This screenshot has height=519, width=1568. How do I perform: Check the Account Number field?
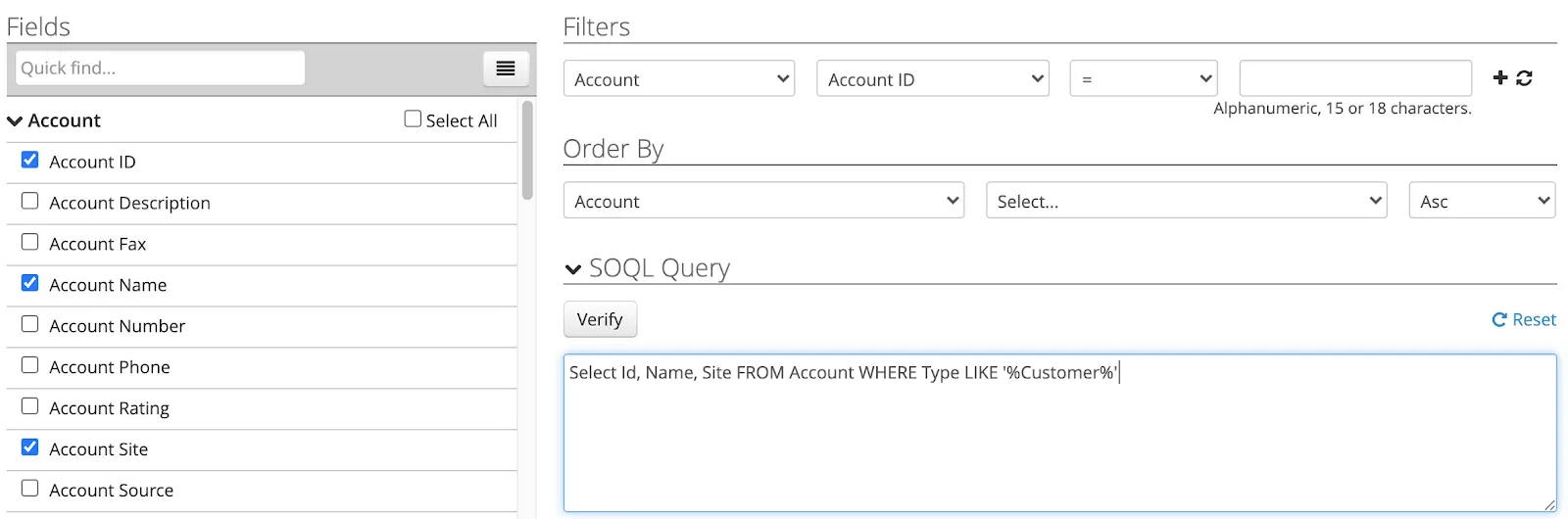pos(30,324)
